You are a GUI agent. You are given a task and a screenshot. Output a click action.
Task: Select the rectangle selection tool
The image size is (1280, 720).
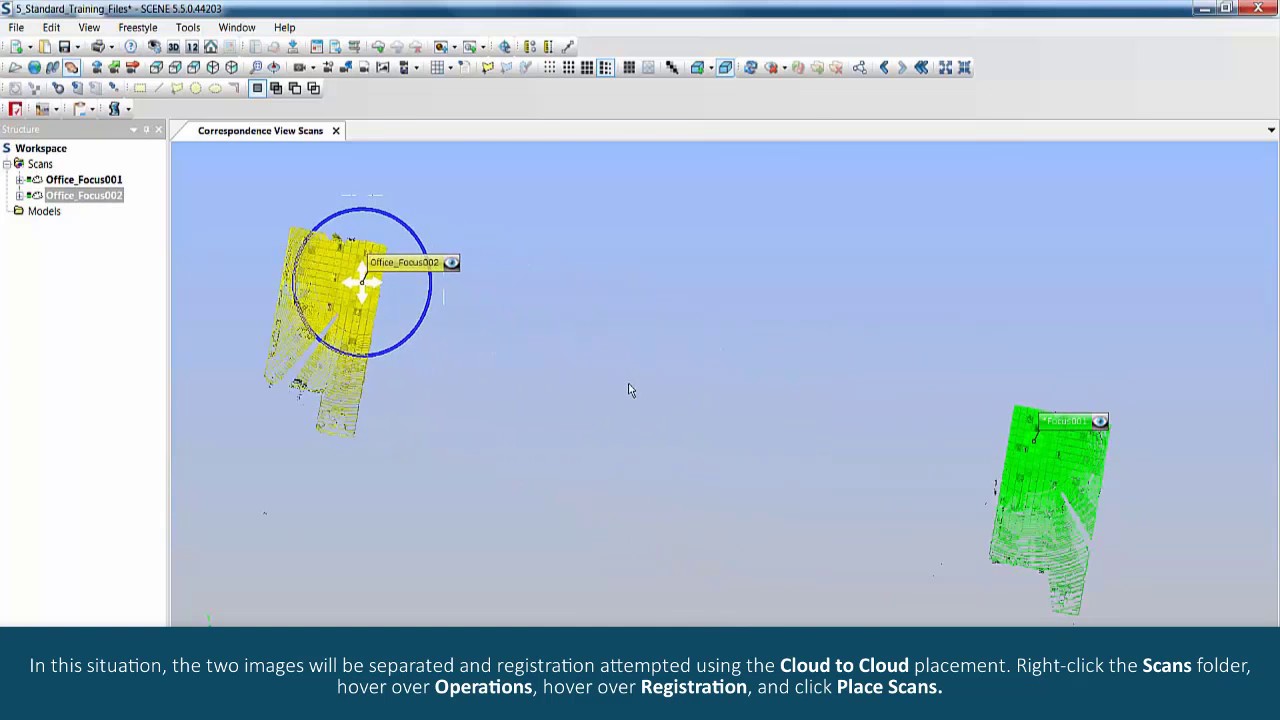[x=140, y=88]
